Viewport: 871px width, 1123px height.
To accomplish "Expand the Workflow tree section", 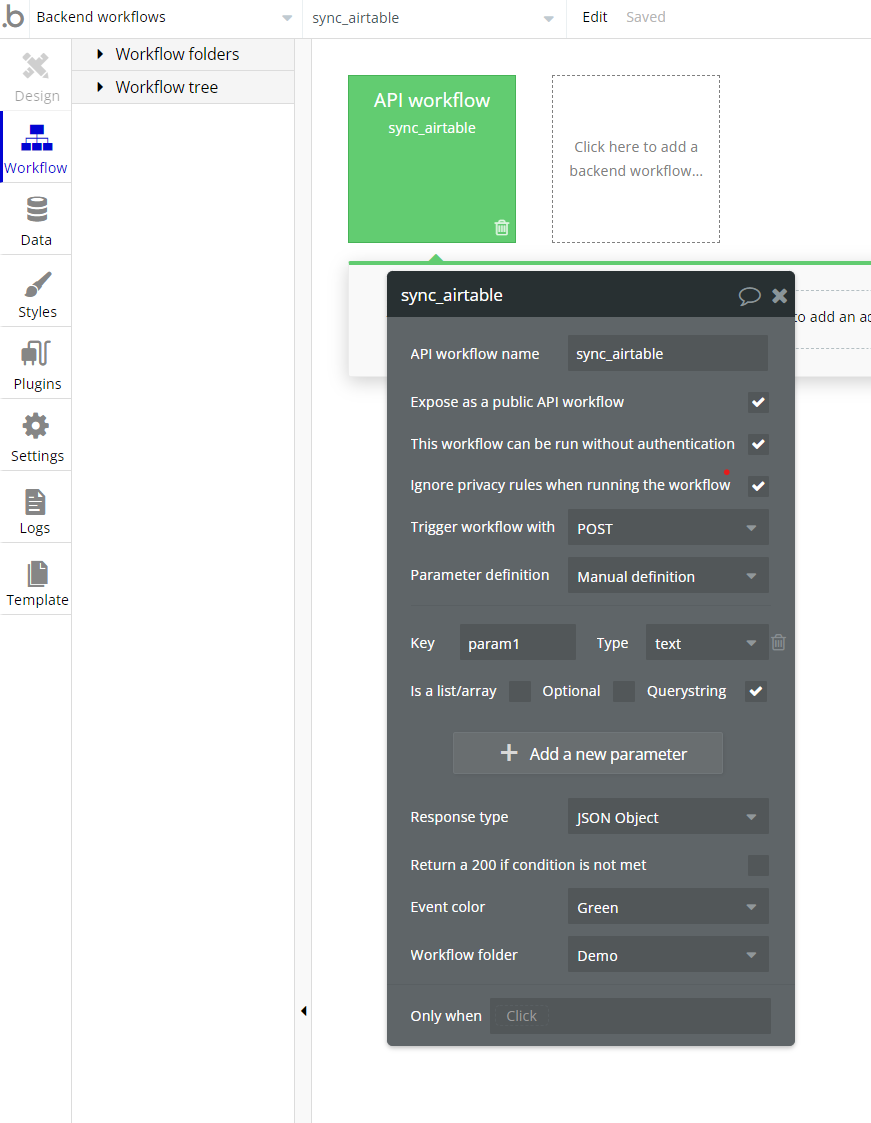I will [x=183, y=87].
